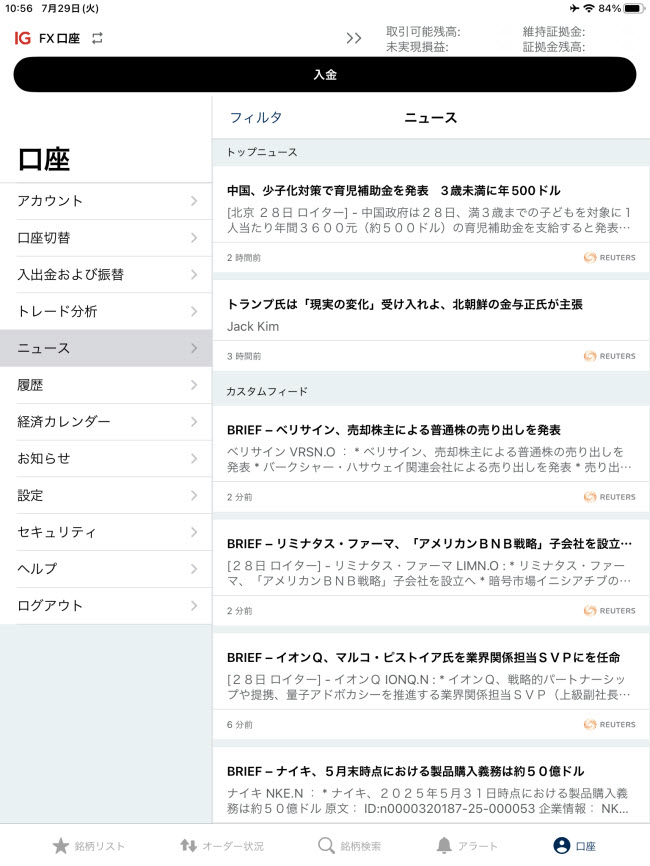This screenshot has width=650, height=866.
Task: Tap カスタムフィード section header
Action: [431, 392]
